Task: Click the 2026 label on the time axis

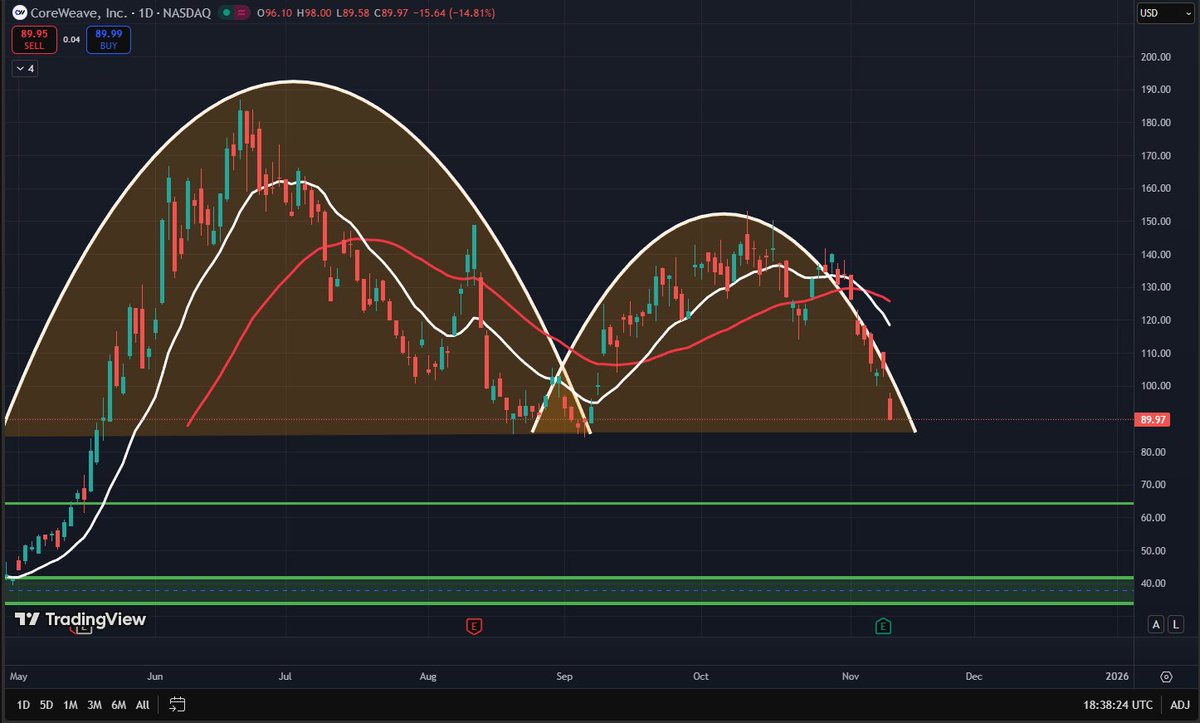Action: click(x=1116, y=677)
